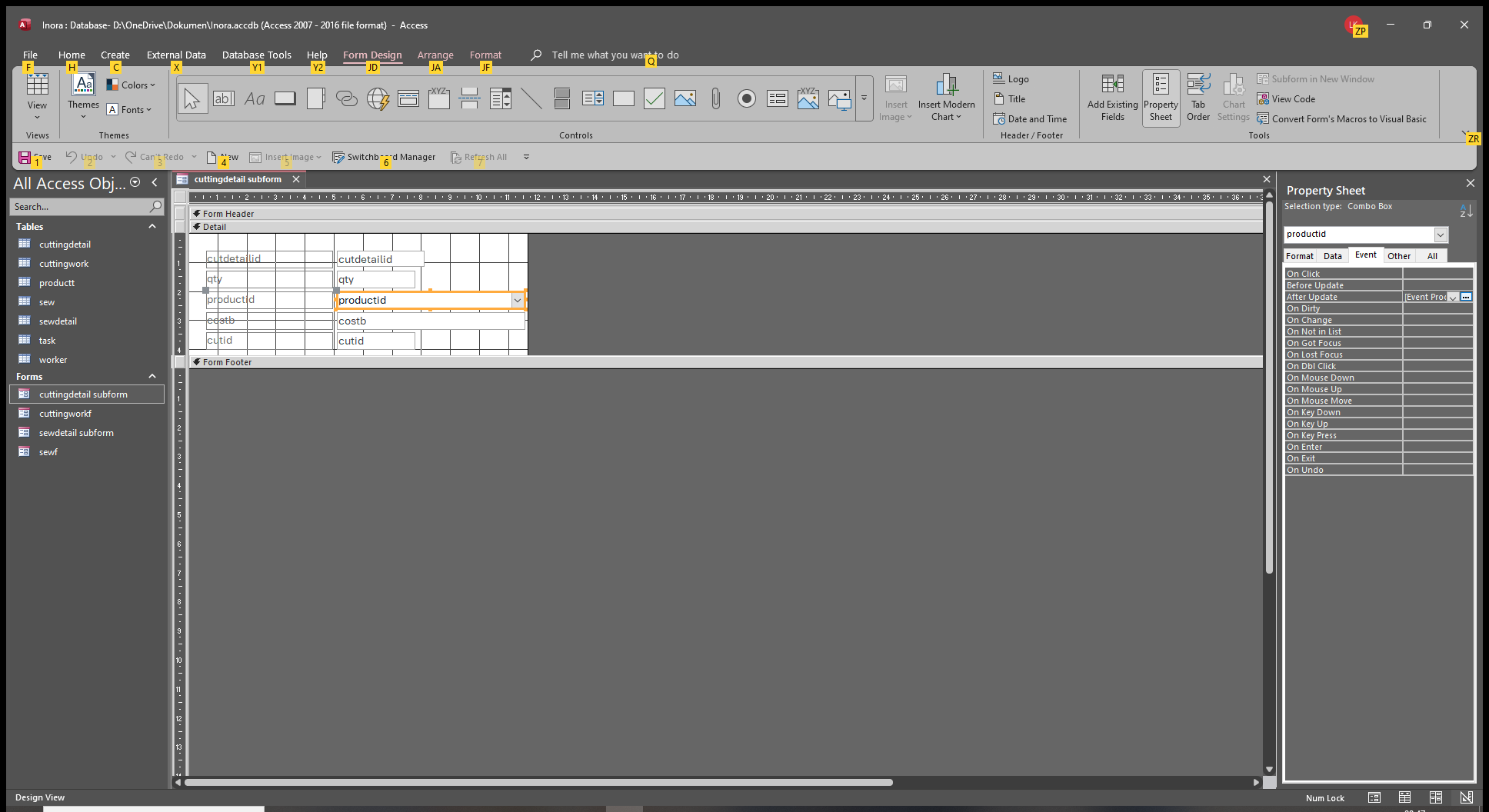Expand the Controls gallery more arrow
The height and width of the screenshot is (812, 1489).
tap(864, 98)
